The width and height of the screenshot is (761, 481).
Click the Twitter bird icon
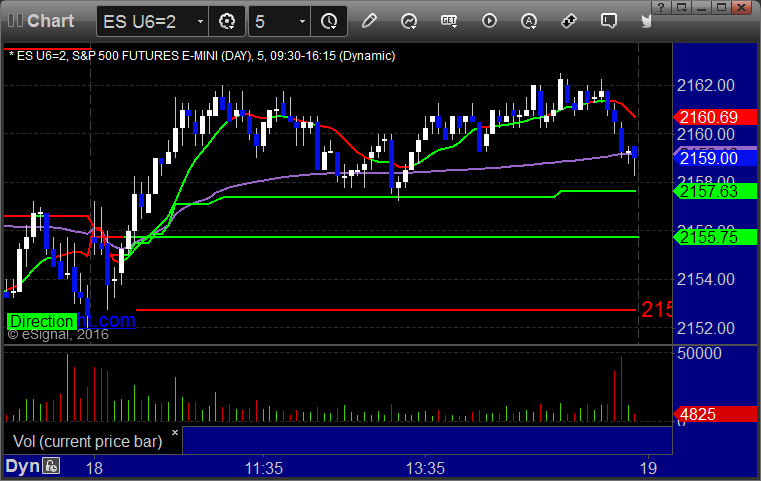646,21
